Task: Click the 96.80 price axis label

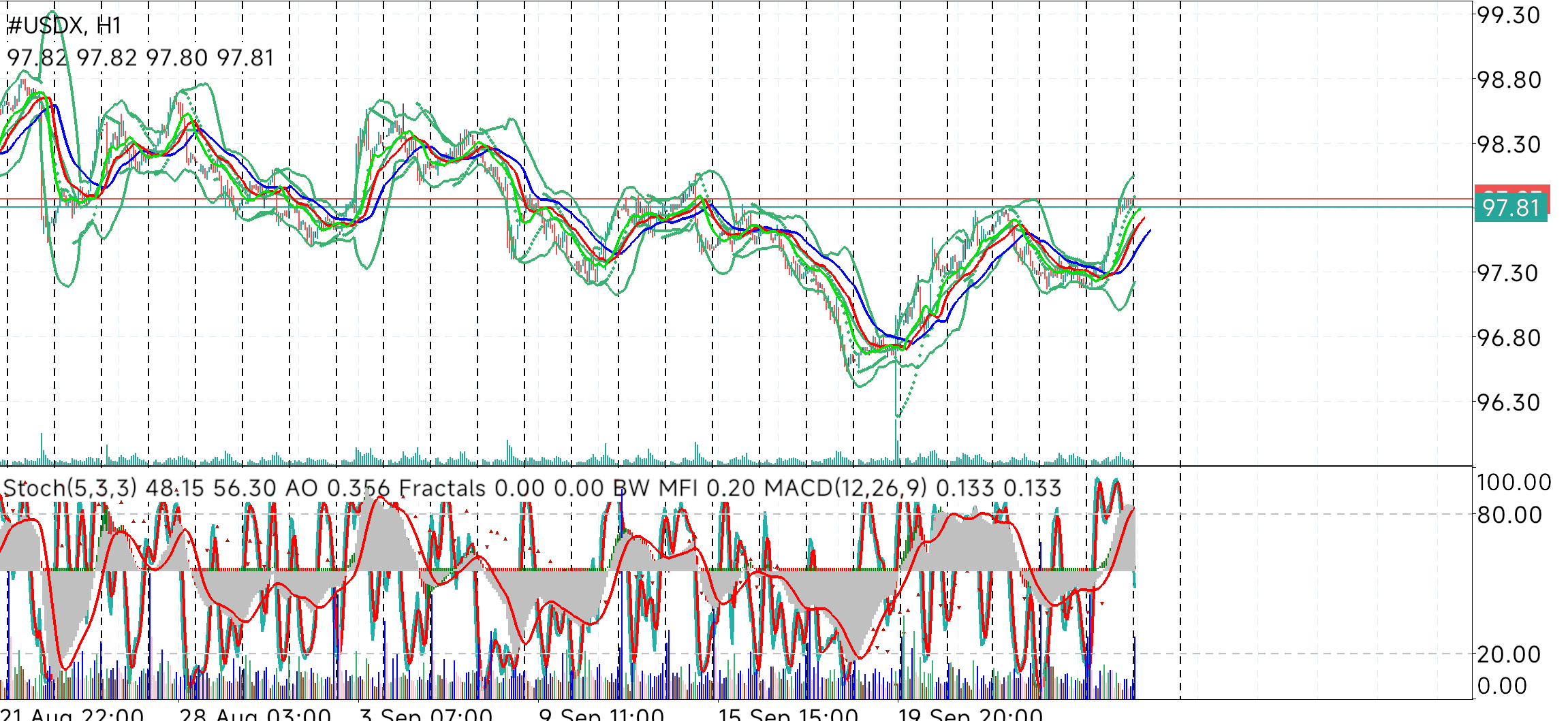Action: [1508, 338]
